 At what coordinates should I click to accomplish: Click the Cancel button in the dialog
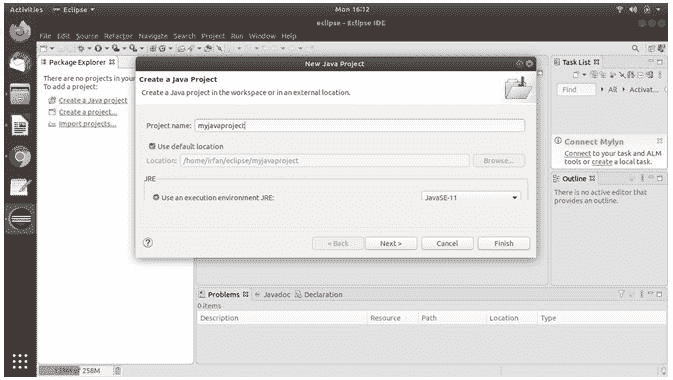447,243
